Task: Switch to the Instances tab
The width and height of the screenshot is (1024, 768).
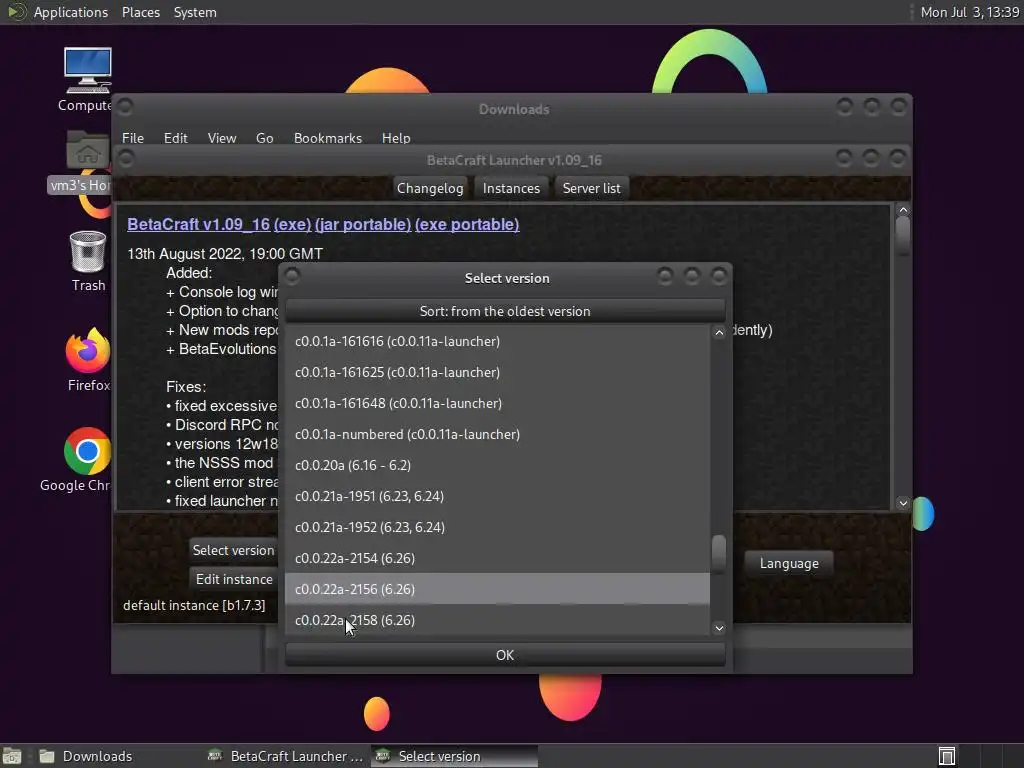Action: [511, 188]
